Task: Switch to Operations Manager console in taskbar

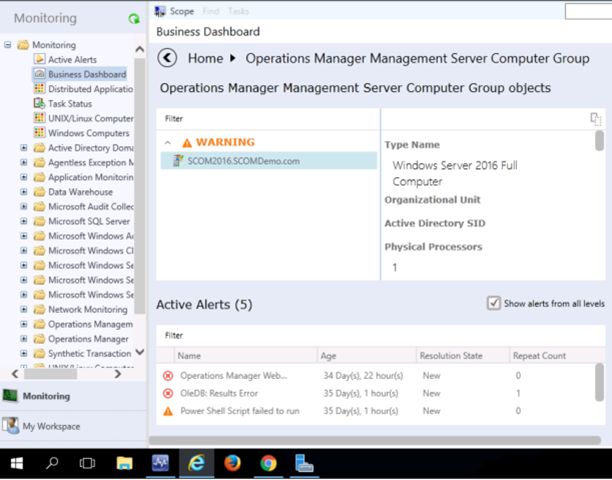Action: pyautogui.click(x=160, y=464)
